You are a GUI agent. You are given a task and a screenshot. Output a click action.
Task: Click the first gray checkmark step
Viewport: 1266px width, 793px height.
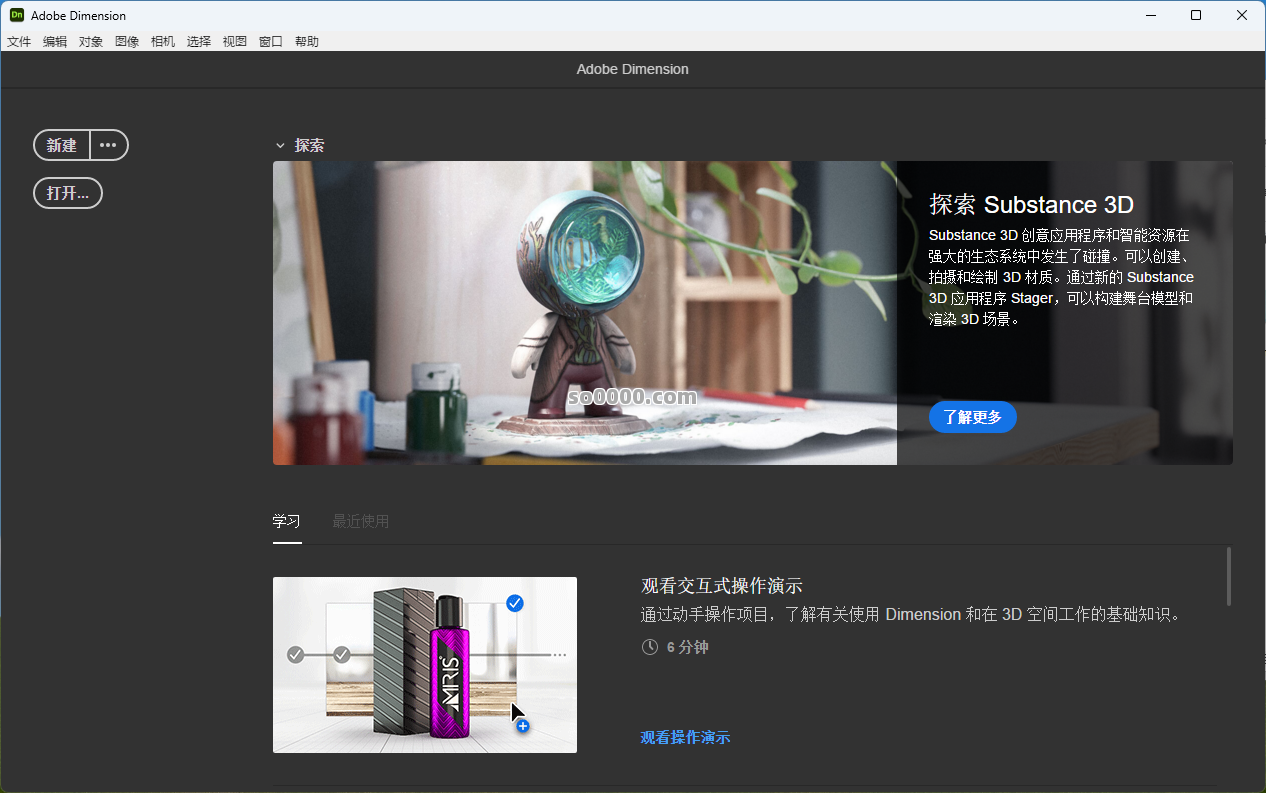point(295,654)
